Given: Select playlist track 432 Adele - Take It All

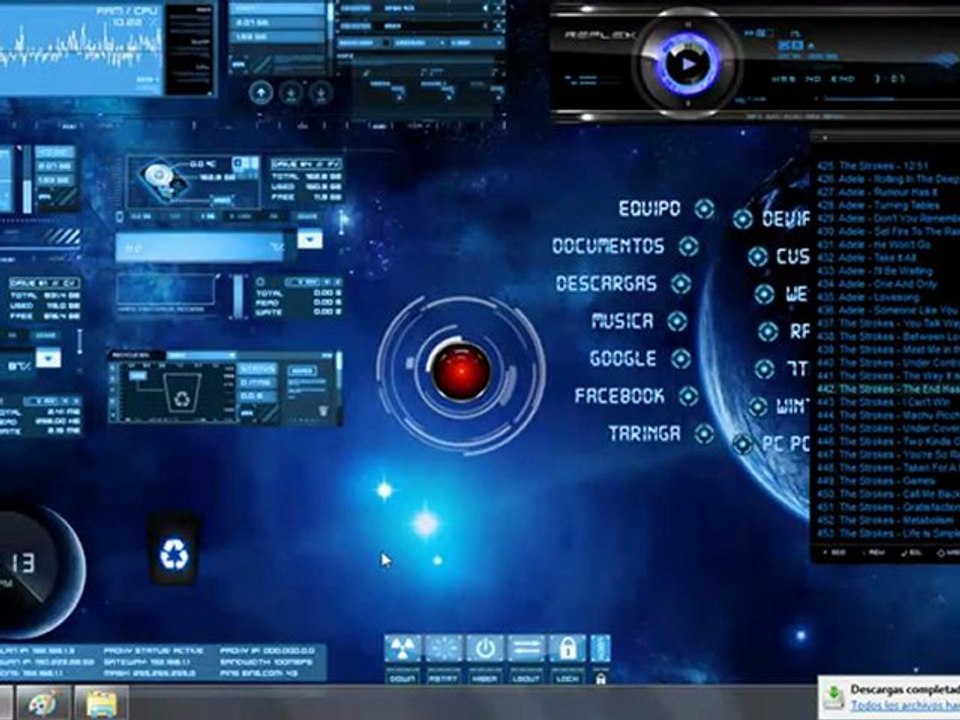Looking at the screenshot, I should point(866,258).
